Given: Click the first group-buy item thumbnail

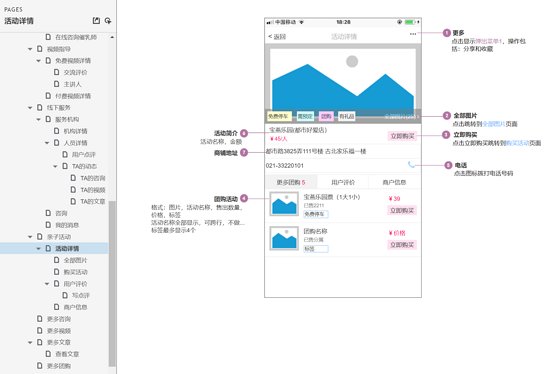Looking at the screenshot, I should coord(284,204).
